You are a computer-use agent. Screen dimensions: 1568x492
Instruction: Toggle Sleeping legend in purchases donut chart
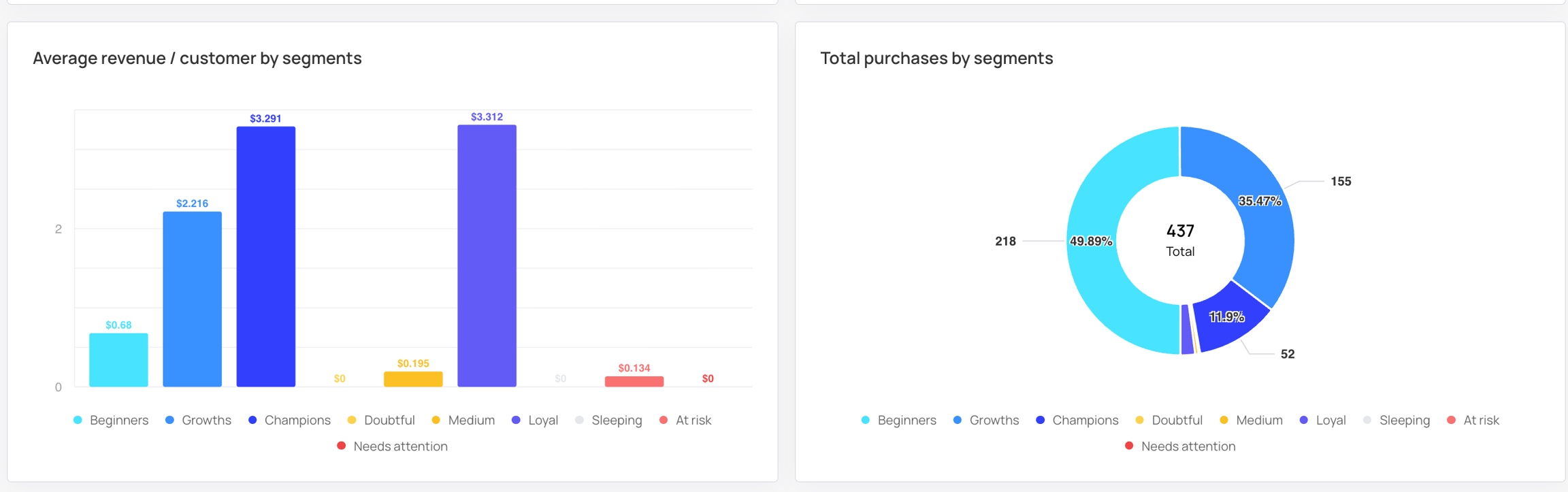pyautogui.click(x=1396, y=421)
